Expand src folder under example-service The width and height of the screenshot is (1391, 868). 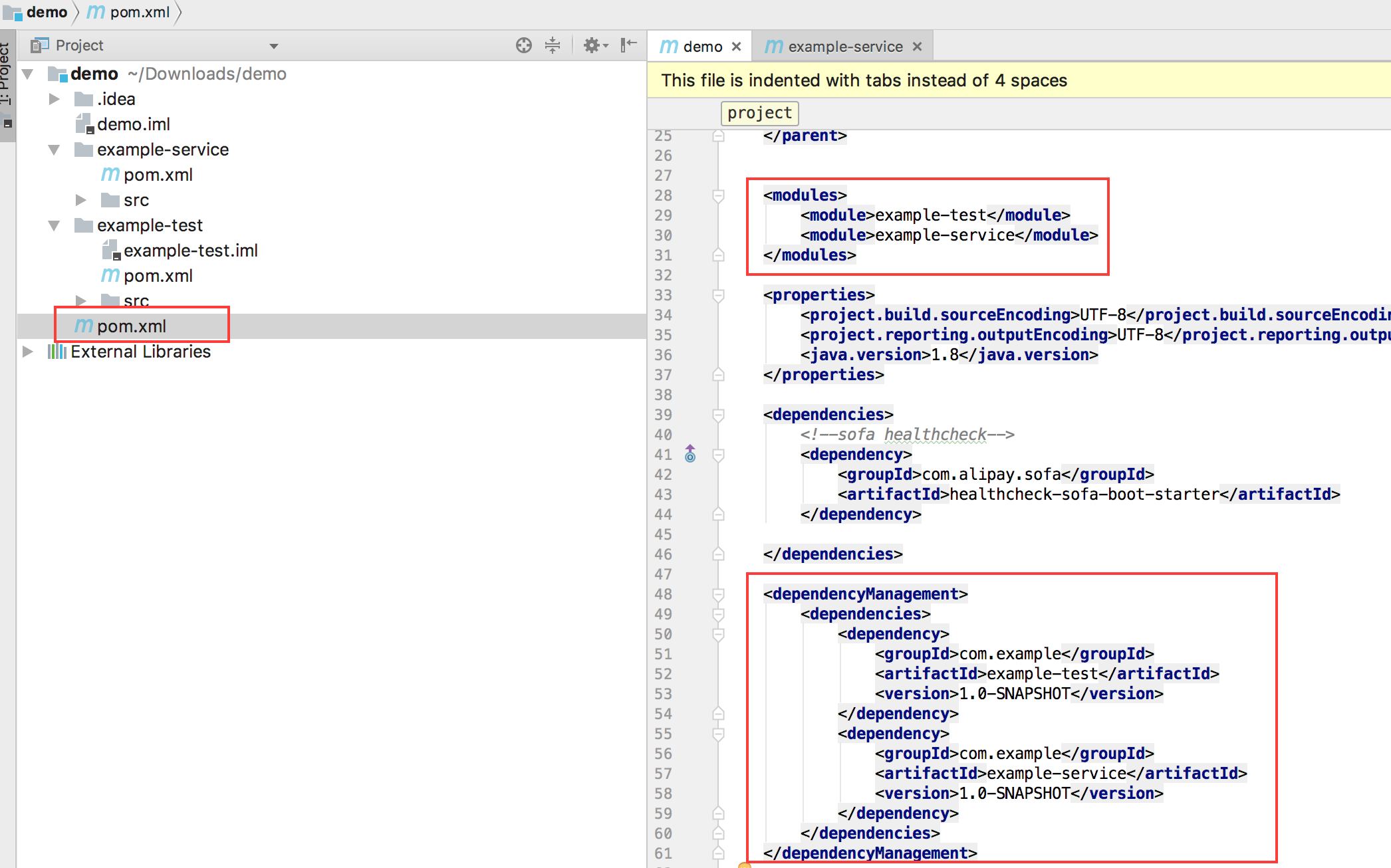pyautogui.click(x=81, y=200)
